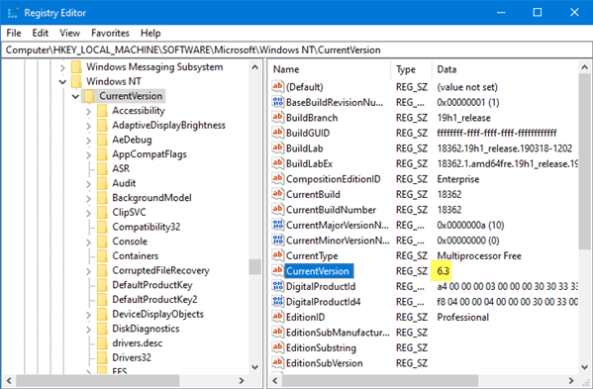Expand the AdaptiveDisplayBrightness key
Viewport: 593px width, 389px height.
click(x=88, y=126)
